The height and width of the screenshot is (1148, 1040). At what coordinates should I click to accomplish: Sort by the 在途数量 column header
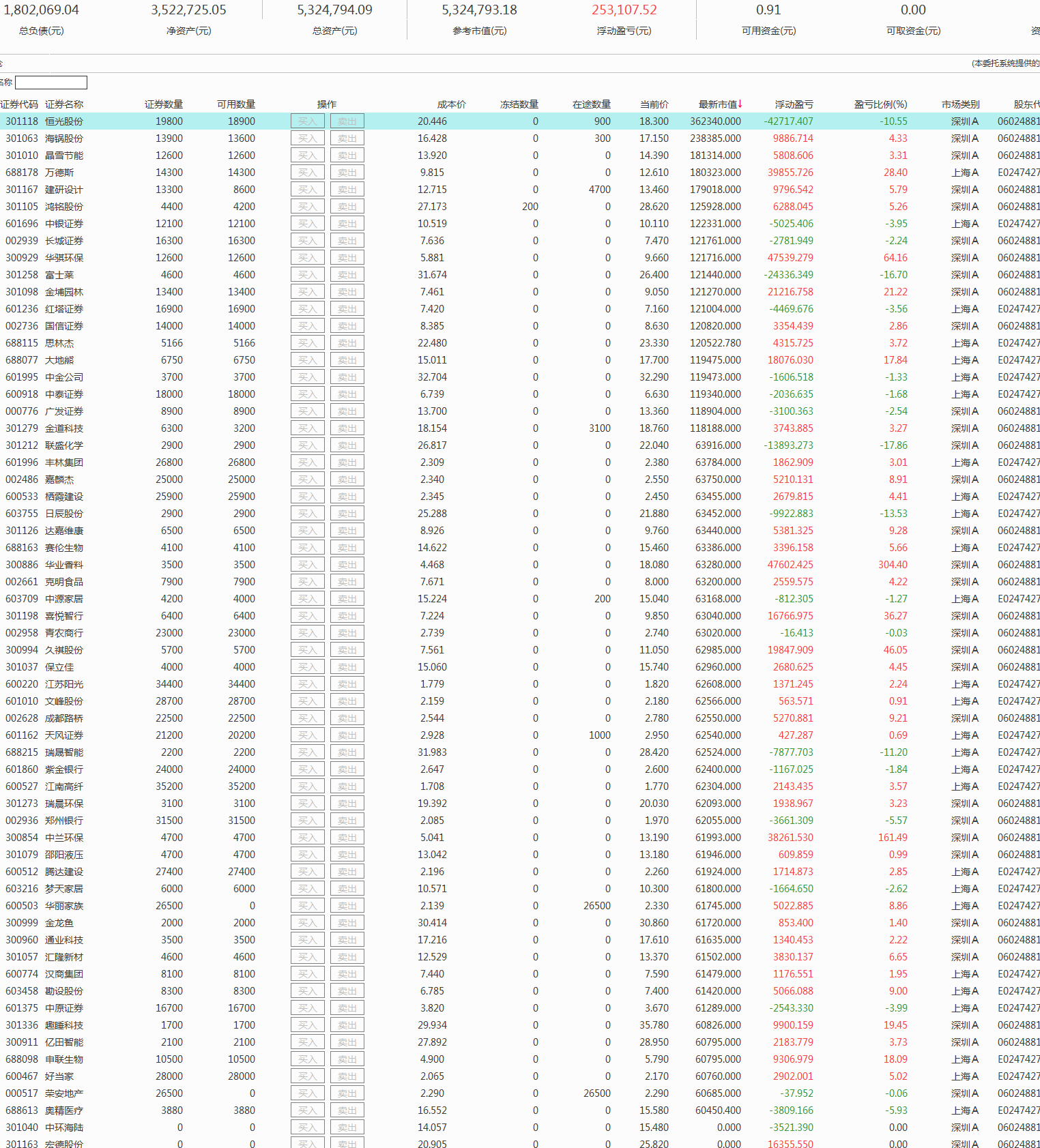(x=592, y=104)
